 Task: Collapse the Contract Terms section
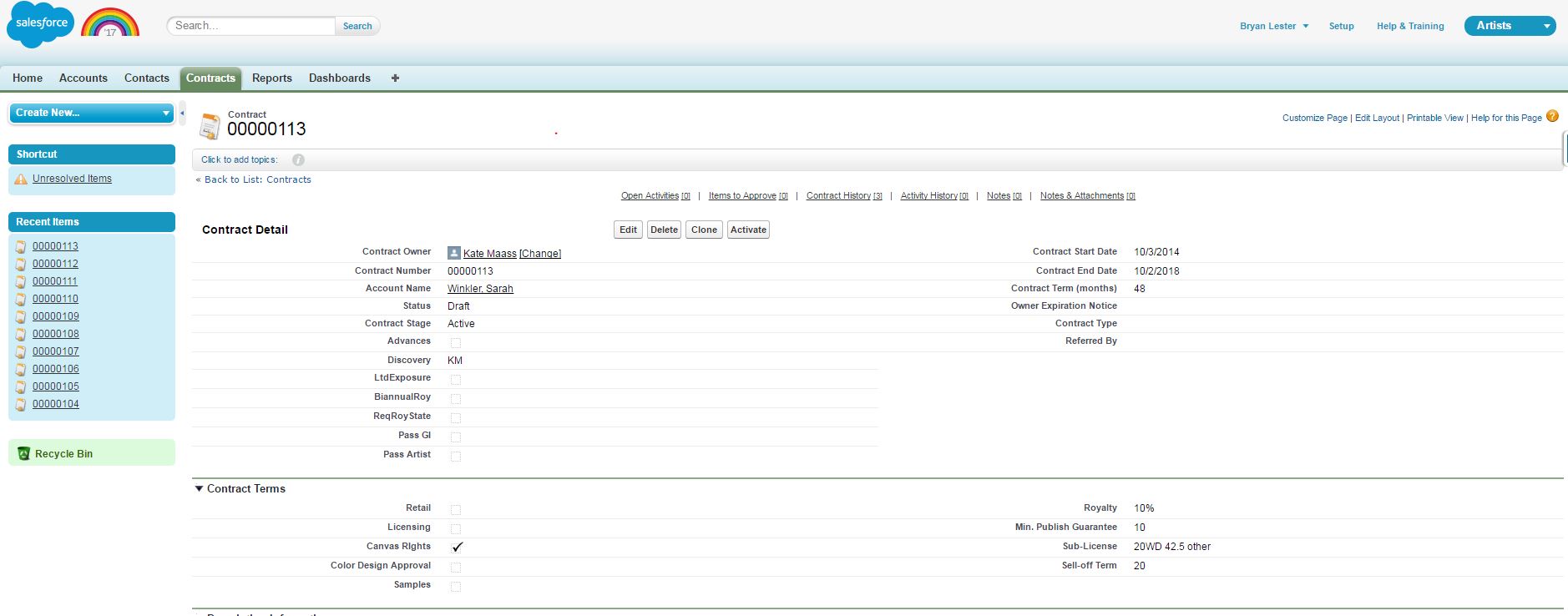pyautogui.click(x=199, y=489)
